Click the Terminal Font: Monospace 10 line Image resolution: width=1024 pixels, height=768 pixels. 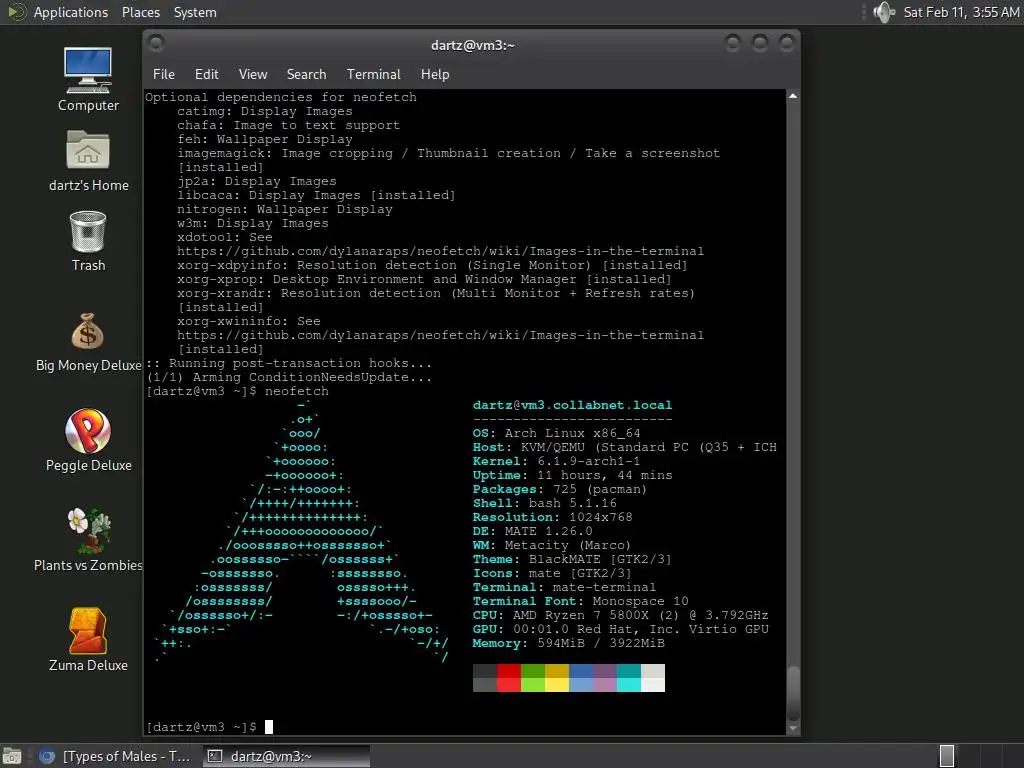(581, 601)
